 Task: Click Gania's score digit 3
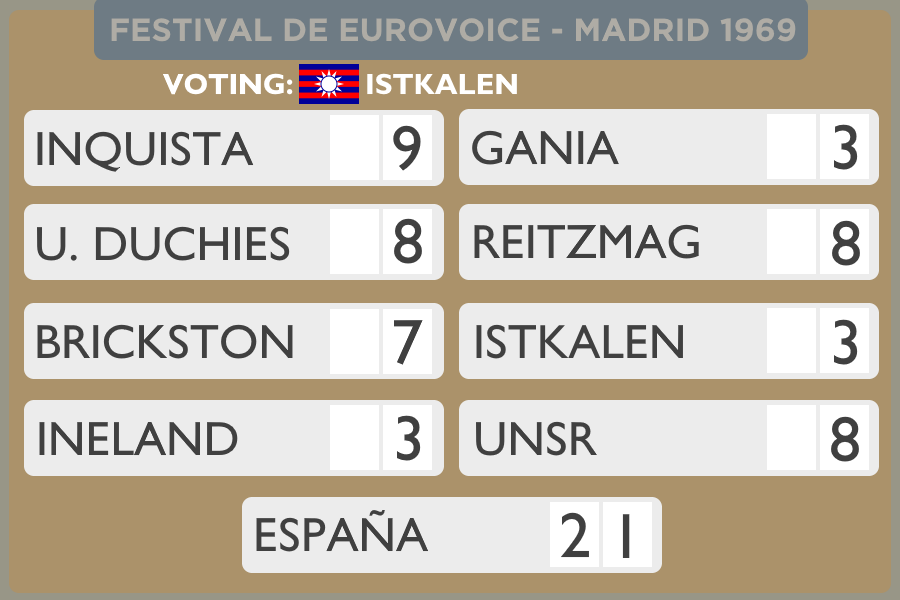(844, 148)
